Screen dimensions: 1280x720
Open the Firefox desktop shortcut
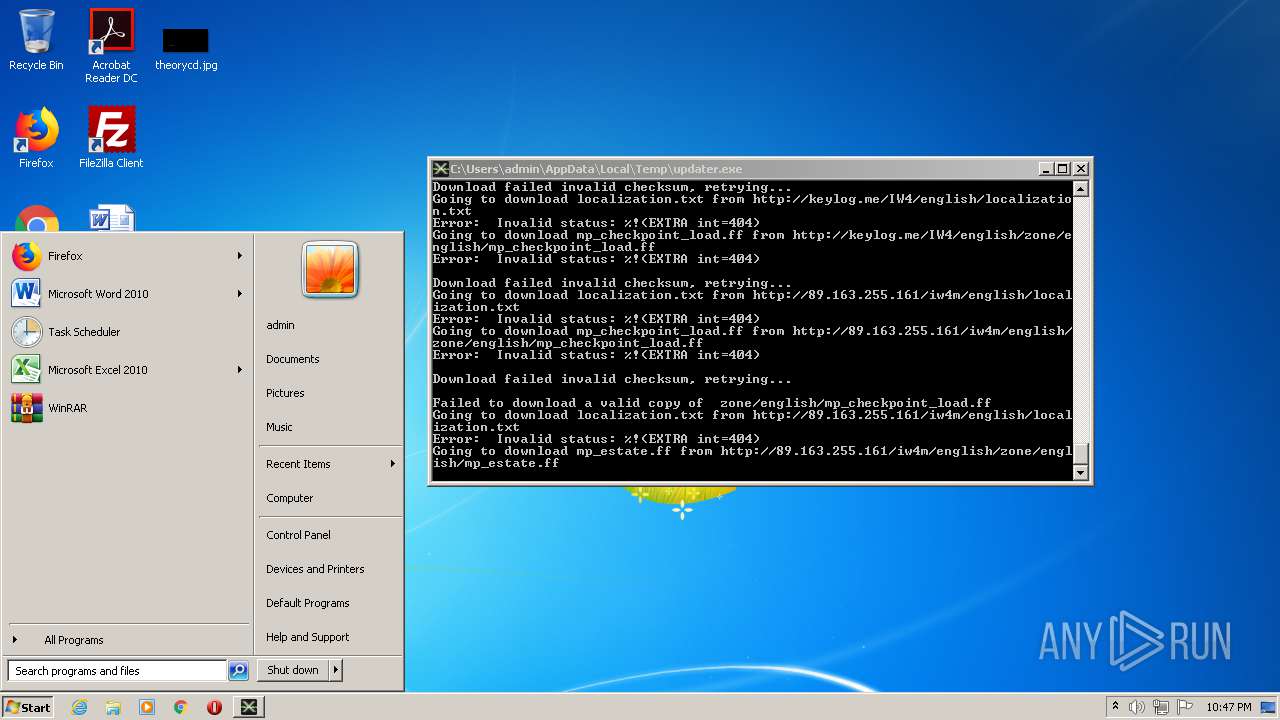pos(36,138)
